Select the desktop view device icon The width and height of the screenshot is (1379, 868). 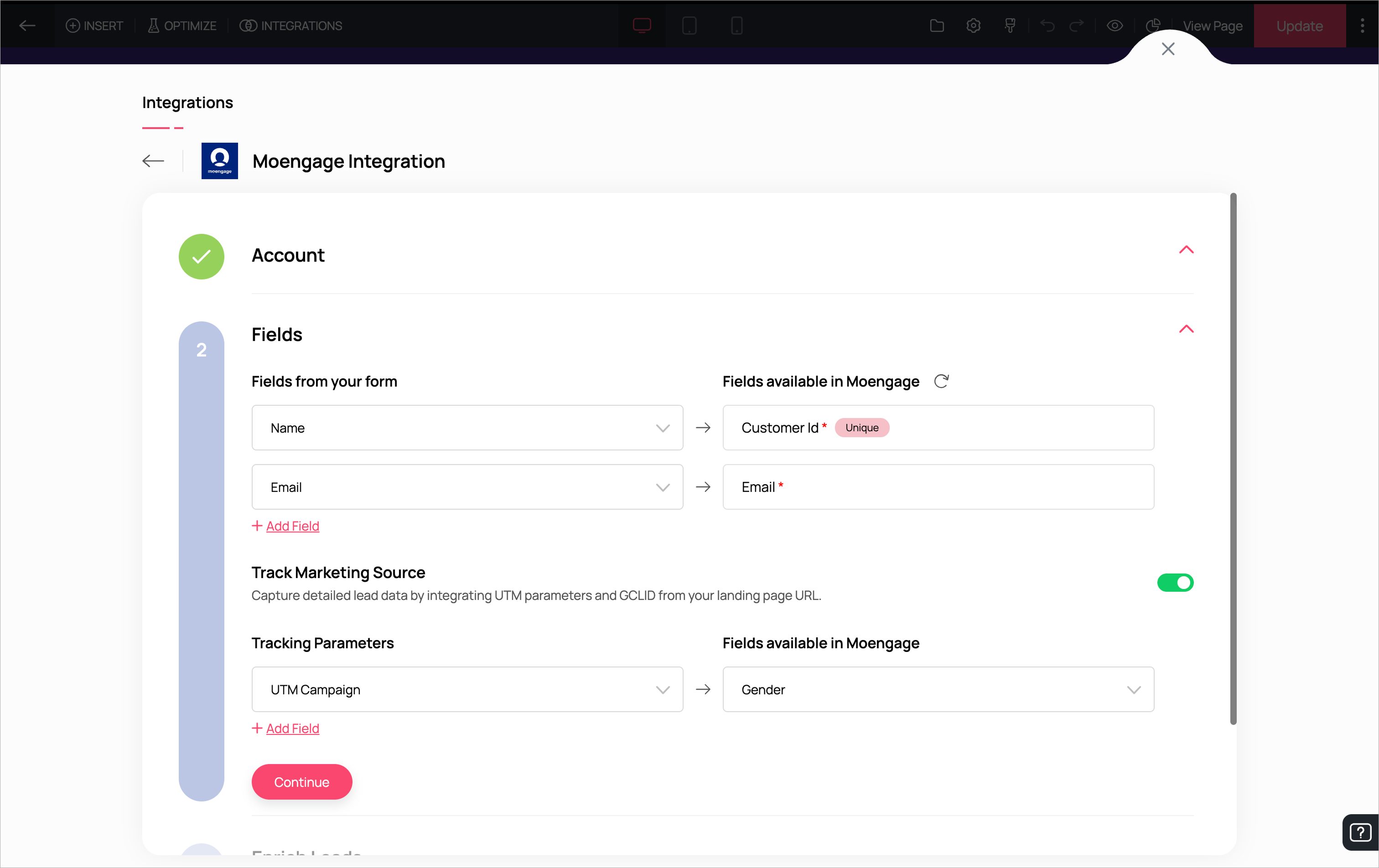[642, 26]
